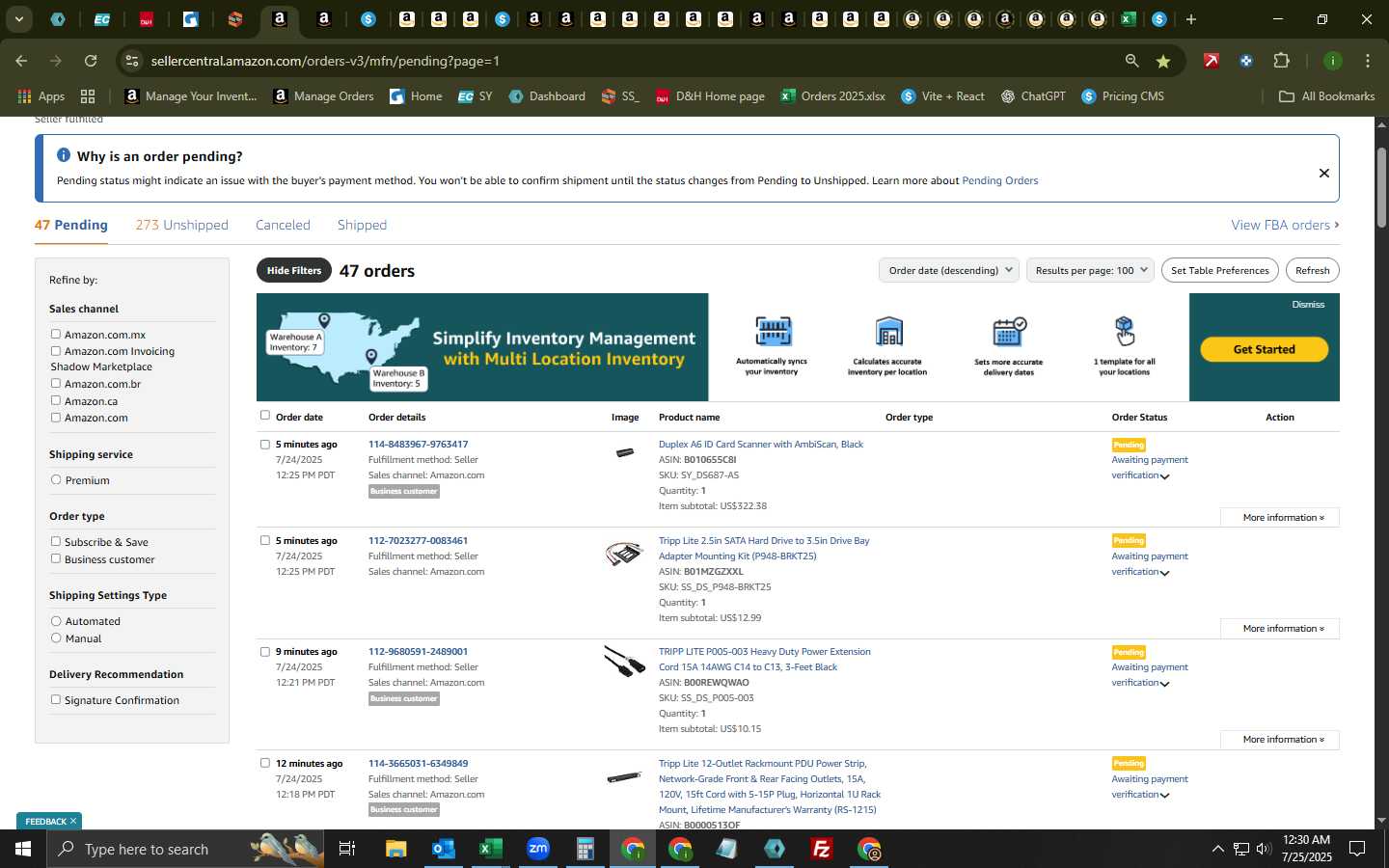Open the view site information icon in address bar
Screen dimensions: 1389x868
coord(132,61)
